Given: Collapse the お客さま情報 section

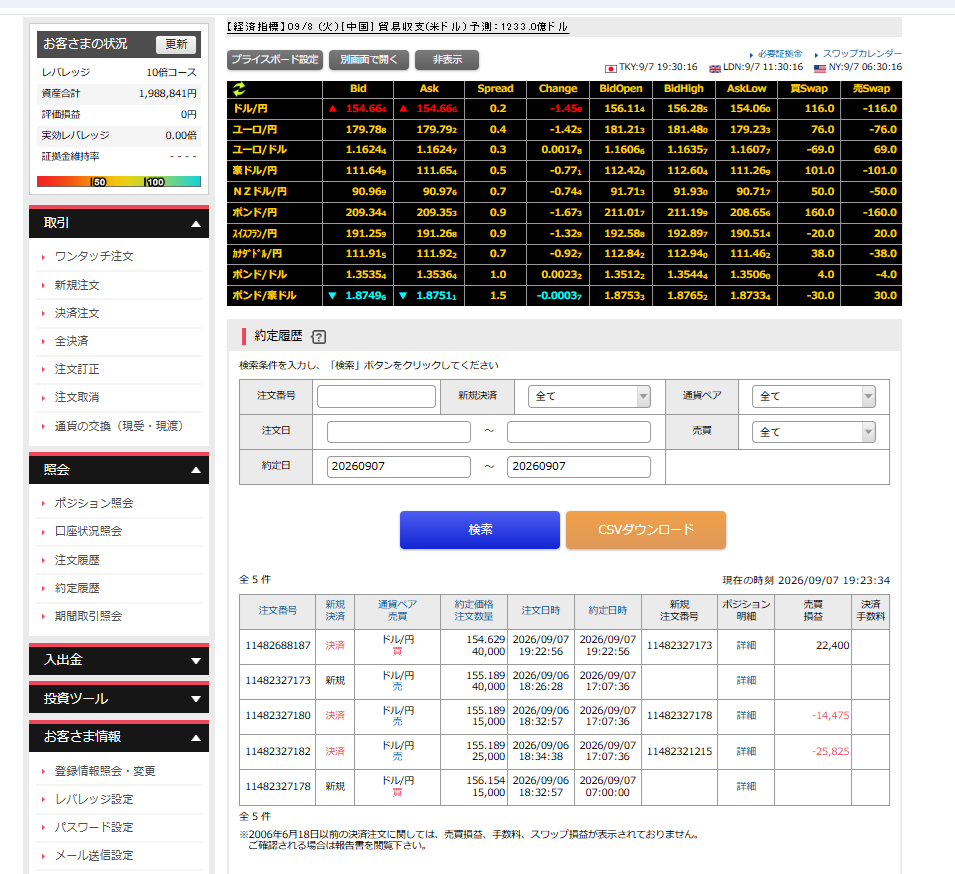Looking at the screenshot, I should pos(119,737).
